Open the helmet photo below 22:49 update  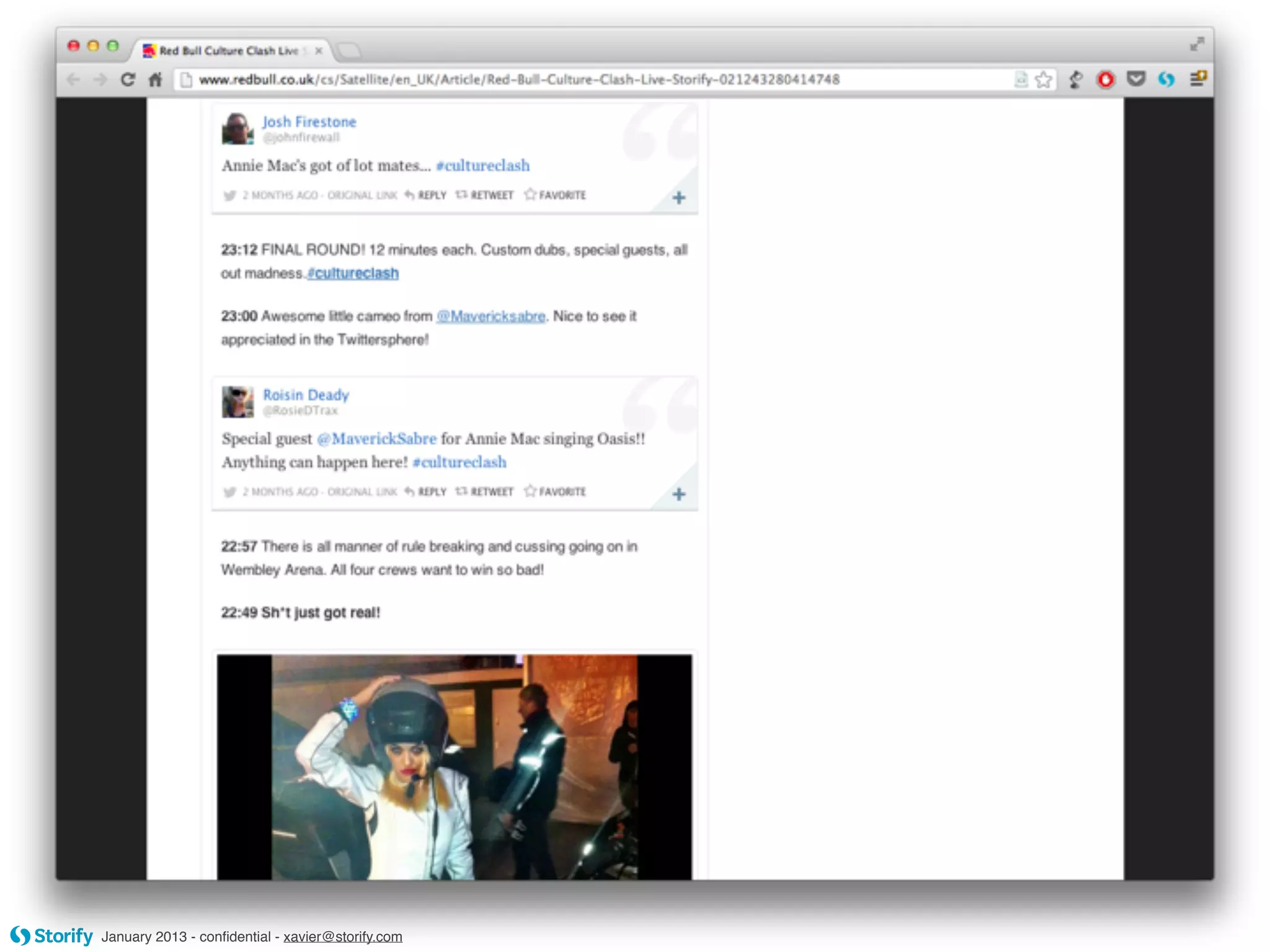[455, 767]
